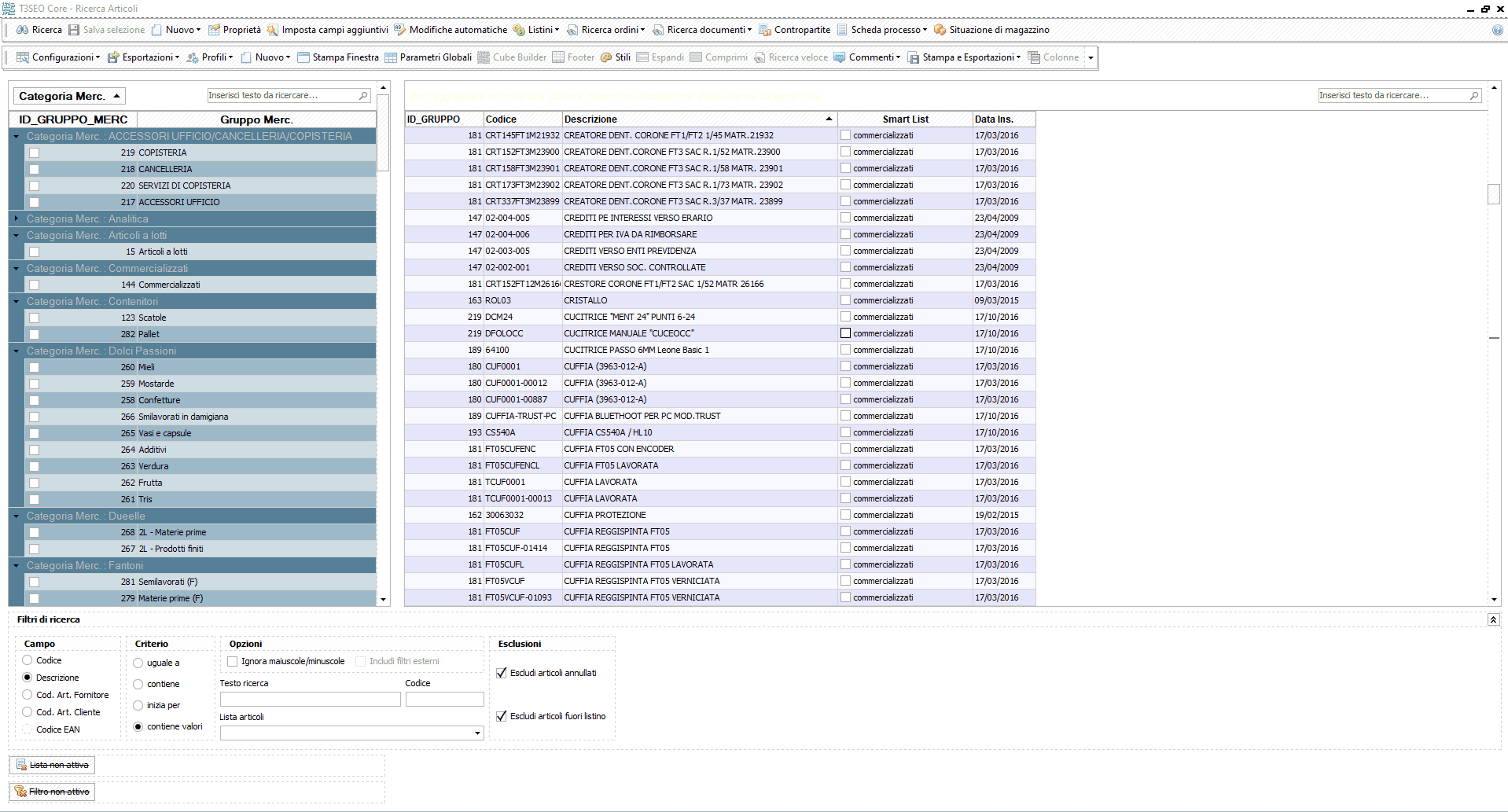The width and height of the screenshot is (1508, 812).
Task: Open Modifiche automatiche tool
Action: tap(451, 30)
